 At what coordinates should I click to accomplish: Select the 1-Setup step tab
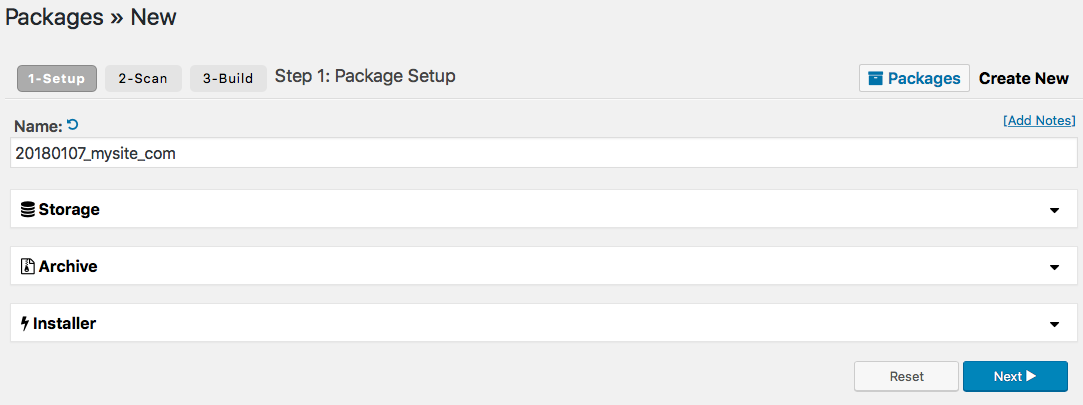(57, 78)
